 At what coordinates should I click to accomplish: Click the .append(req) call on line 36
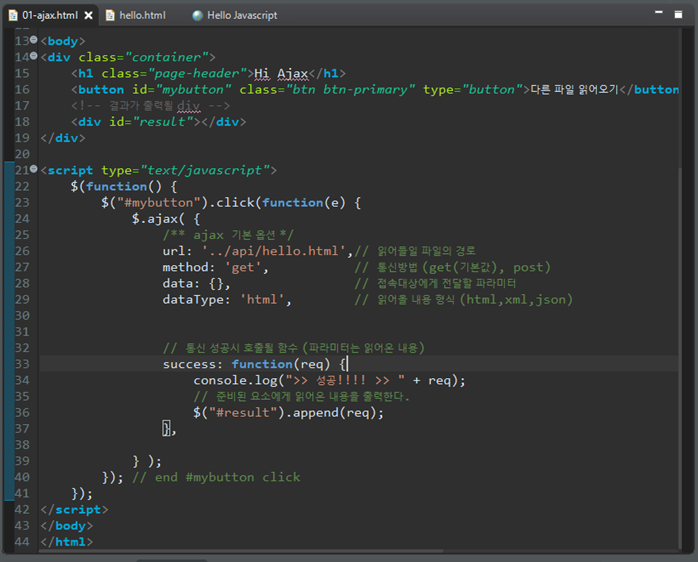(x=334, y=412)
